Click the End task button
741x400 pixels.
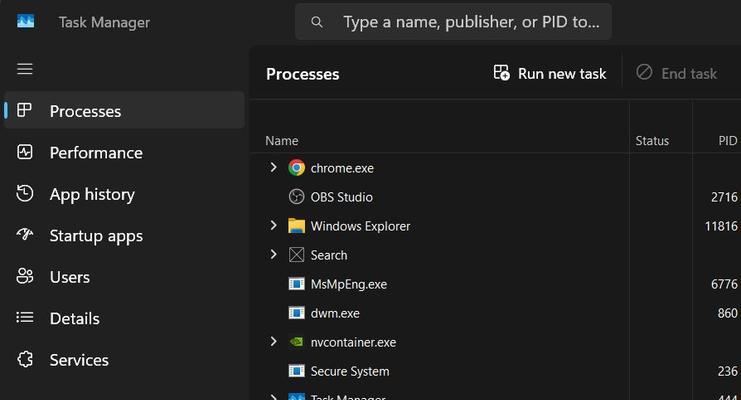[677, 73]
